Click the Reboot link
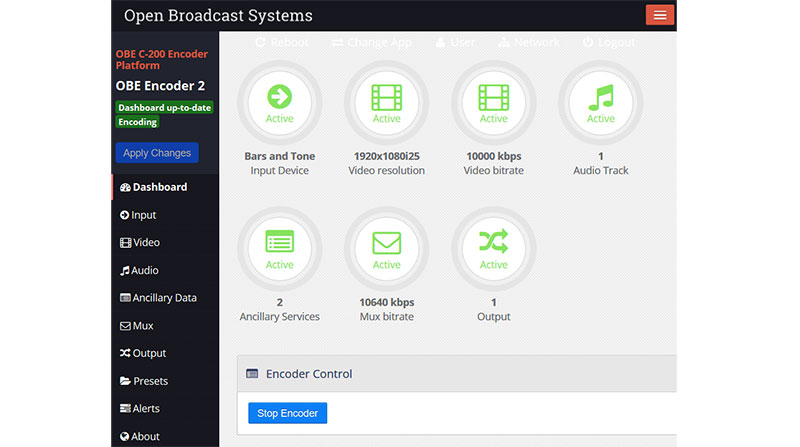Image resolution: width=800 pixels, height=447 pixels. pyautogui.click(x=282, y=42)
